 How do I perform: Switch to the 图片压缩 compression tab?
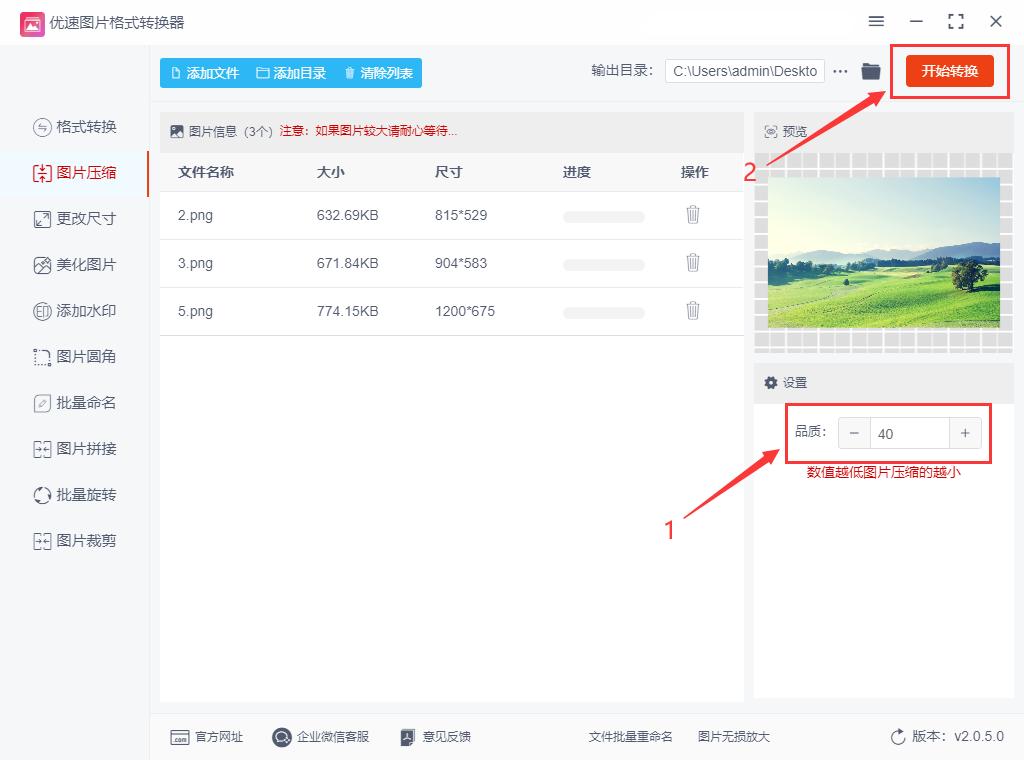tap(75, 172)
